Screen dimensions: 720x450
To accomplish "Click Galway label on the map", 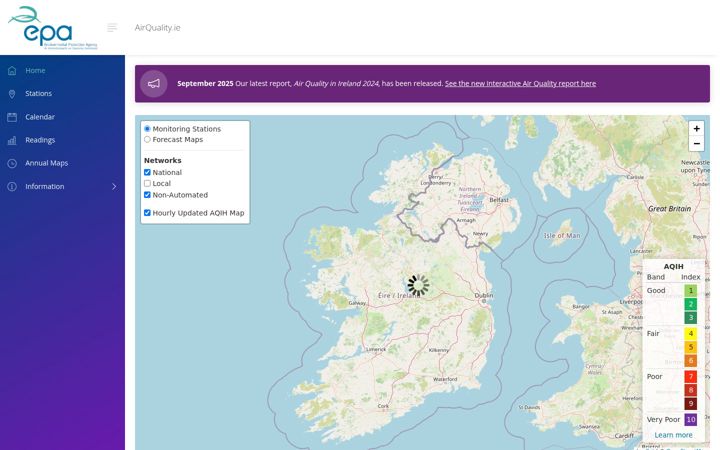I will (x=357, y=303).
